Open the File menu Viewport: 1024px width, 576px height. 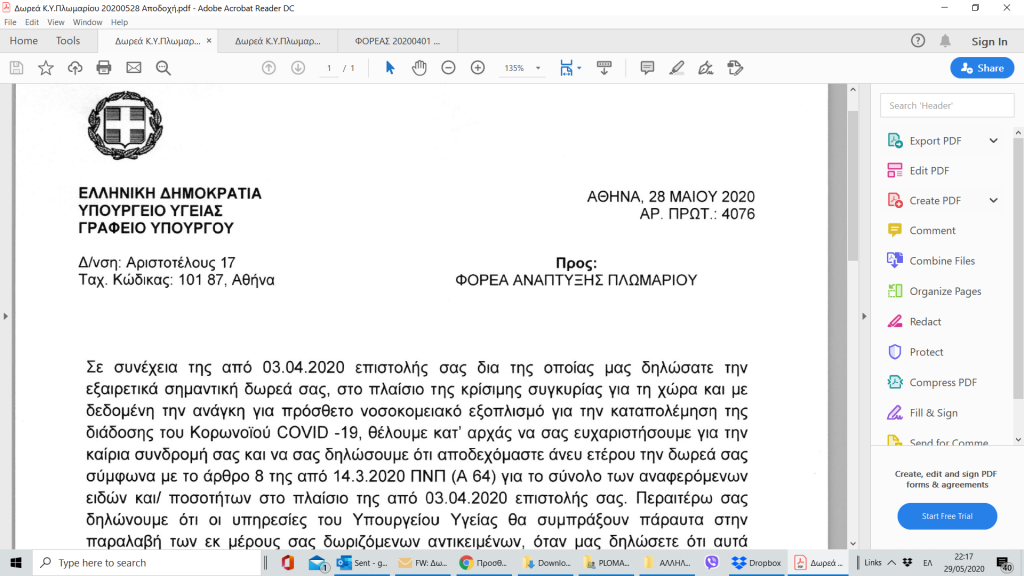click(x=10, y=22)
